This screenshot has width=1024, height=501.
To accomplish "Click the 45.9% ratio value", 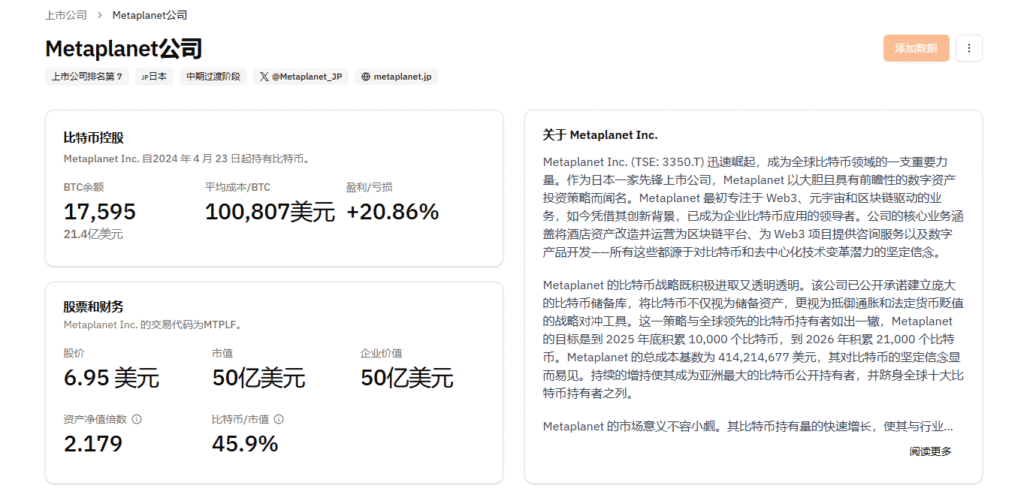I will pos(245,444).
